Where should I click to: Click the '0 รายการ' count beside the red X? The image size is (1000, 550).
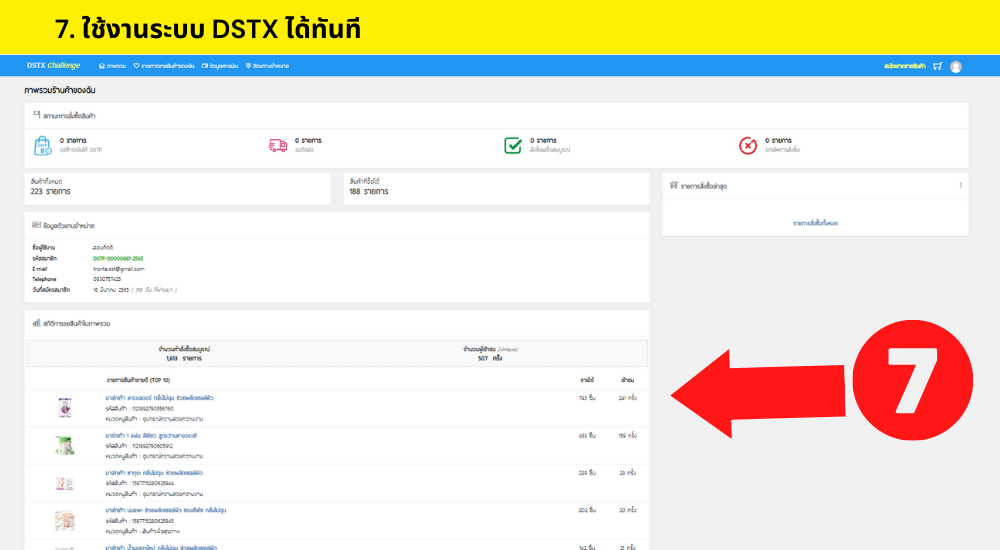[x=779, y=140]
